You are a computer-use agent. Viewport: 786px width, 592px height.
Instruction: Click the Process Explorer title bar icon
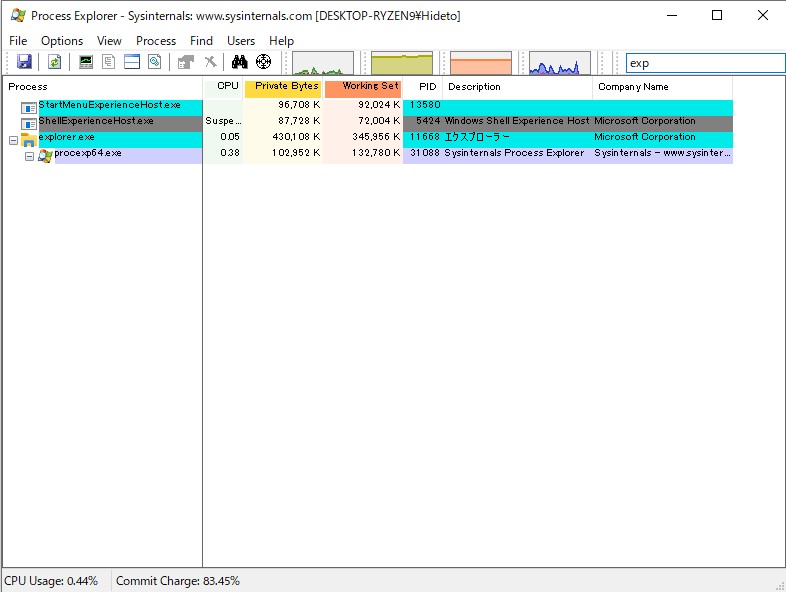point(18,15)
